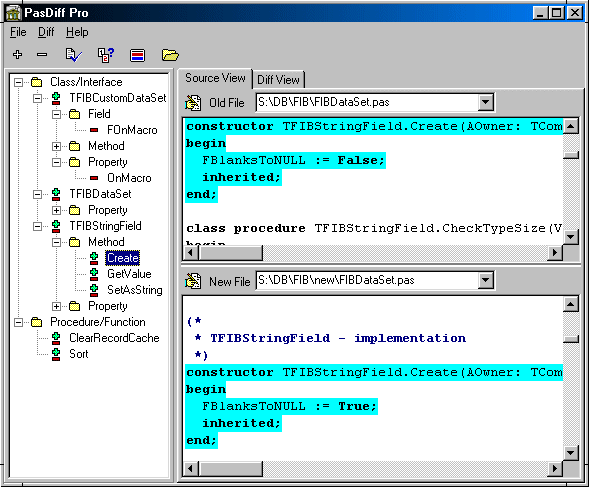This screenshot has width=589, height=487.
Task: Switch to the Source View tab
Action: pos(215,78)
